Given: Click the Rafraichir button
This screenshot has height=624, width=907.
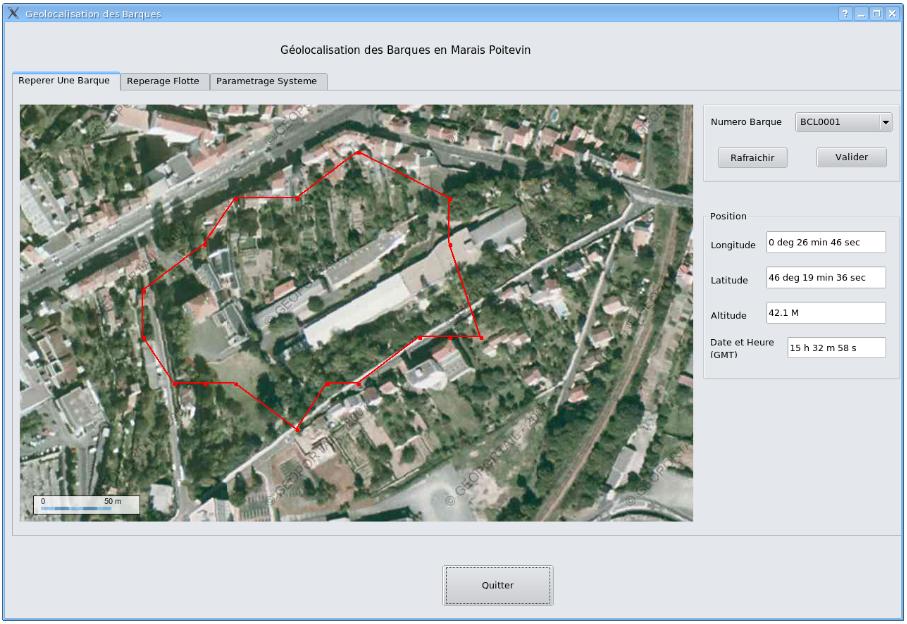Looking at the screenshot, I should pos(752,157).
